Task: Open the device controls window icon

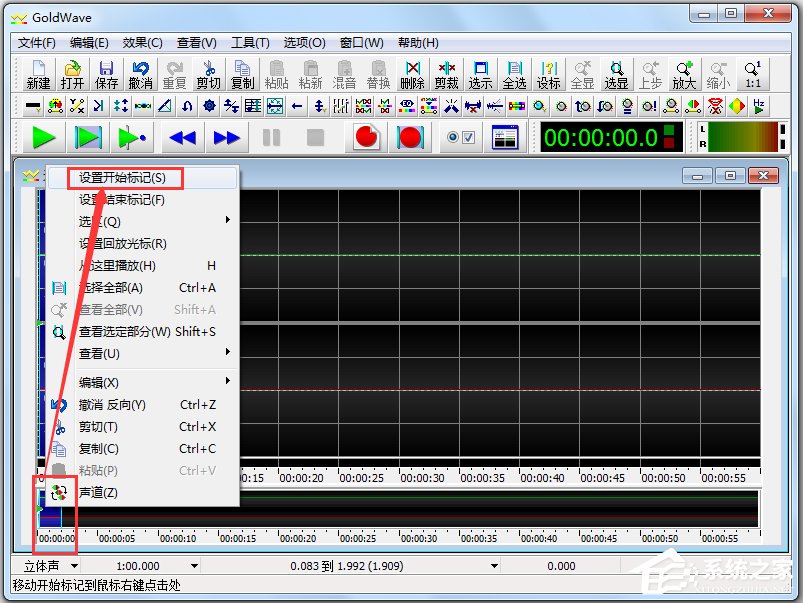Action: tap(505, 137)
